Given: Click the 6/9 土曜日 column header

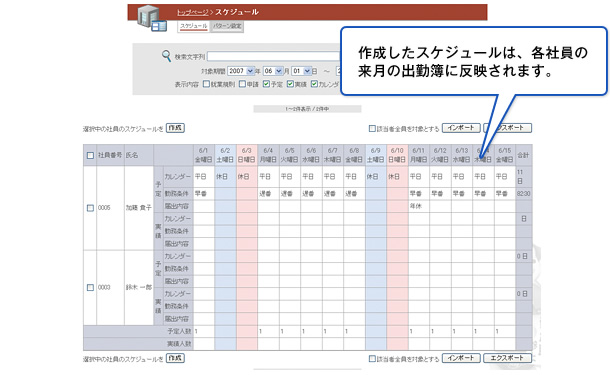Looking at the screenshot, I should click(x=375, y=155).
